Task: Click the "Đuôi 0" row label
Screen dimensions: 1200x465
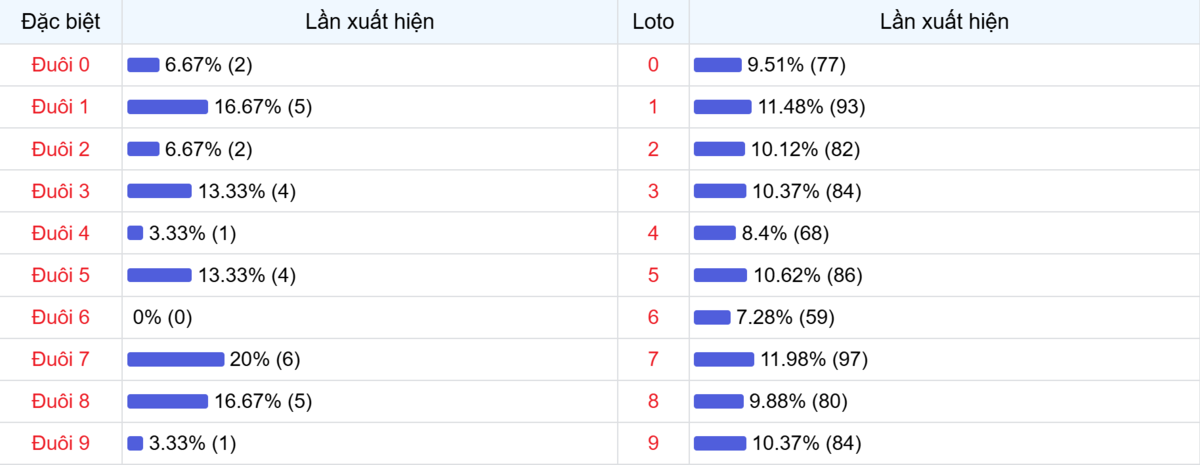Action: (x=61, y=65)
